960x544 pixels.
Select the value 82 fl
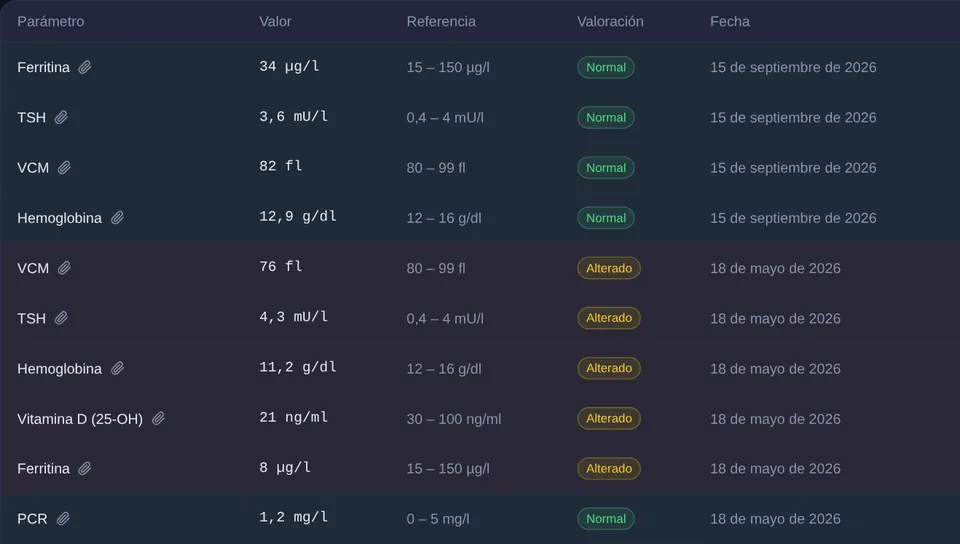(280, 166)
